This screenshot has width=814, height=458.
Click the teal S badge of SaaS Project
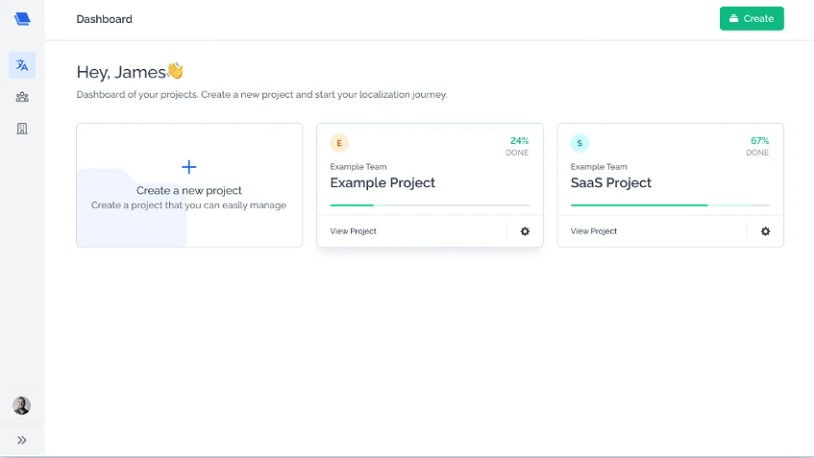point(579,143)
